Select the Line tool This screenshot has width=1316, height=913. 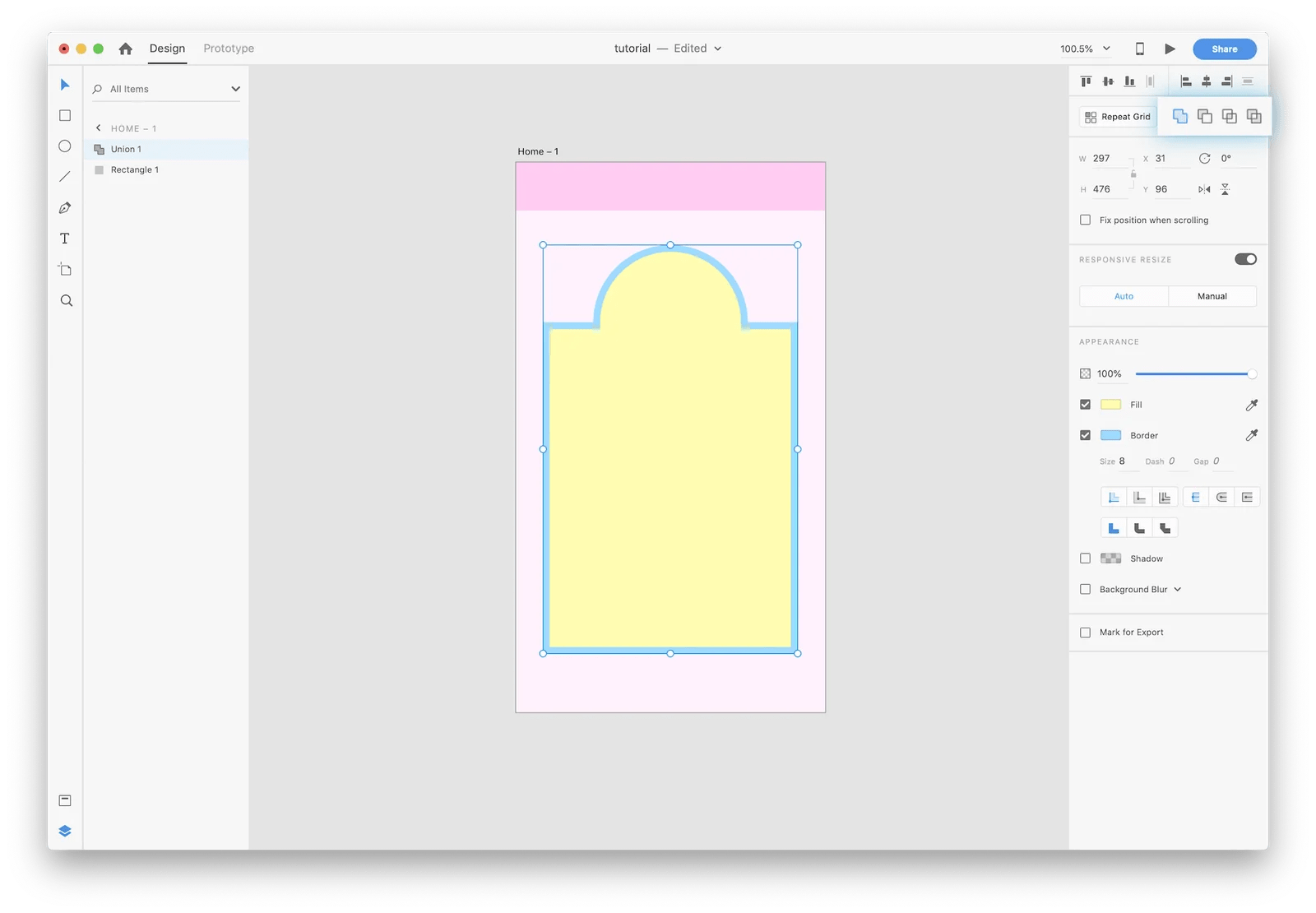coord(65,177)
